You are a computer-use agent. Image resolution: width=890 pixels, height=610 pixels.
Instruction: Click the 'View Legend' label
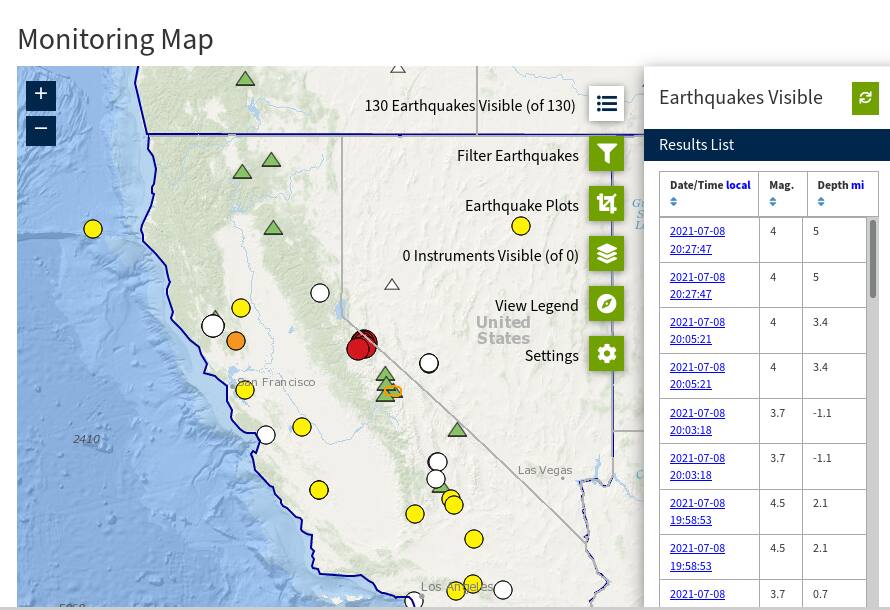tap(536, 306)
